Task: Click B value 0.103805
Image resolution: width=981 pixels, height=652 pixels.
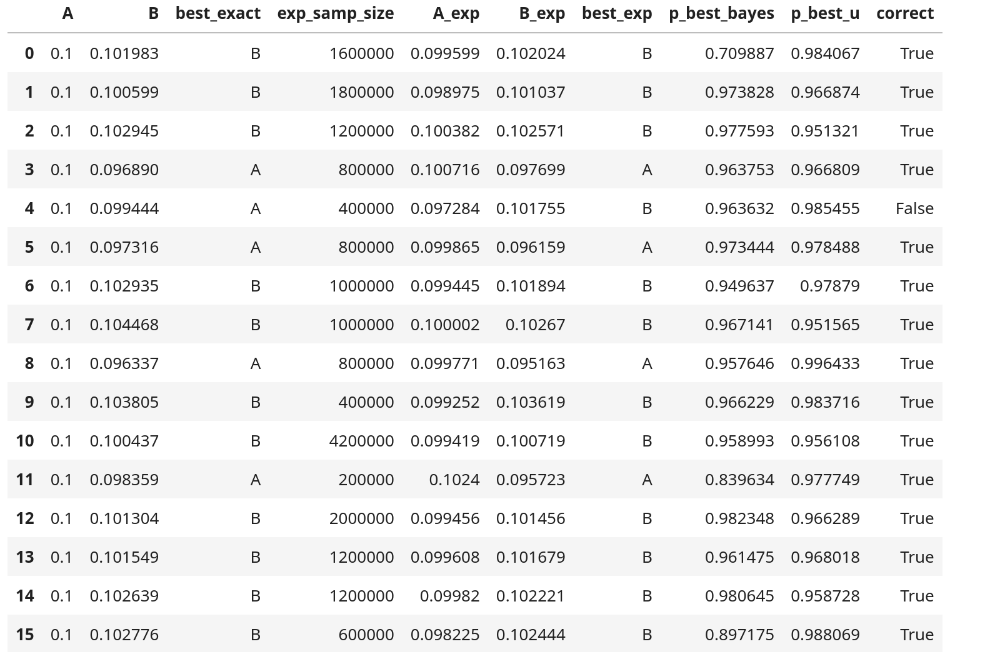Action: (124, 402)
